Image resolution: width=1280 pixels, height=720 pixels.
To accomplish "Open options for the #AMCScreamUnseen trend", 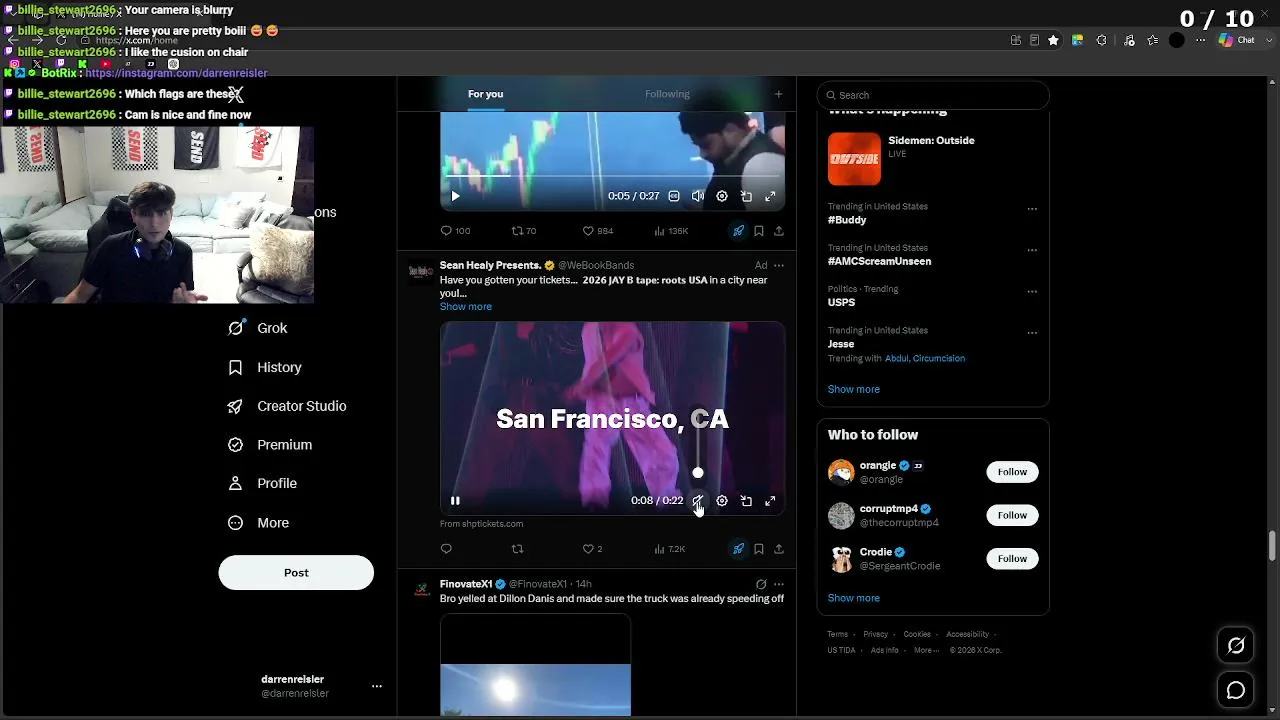I will point(1032,250).
